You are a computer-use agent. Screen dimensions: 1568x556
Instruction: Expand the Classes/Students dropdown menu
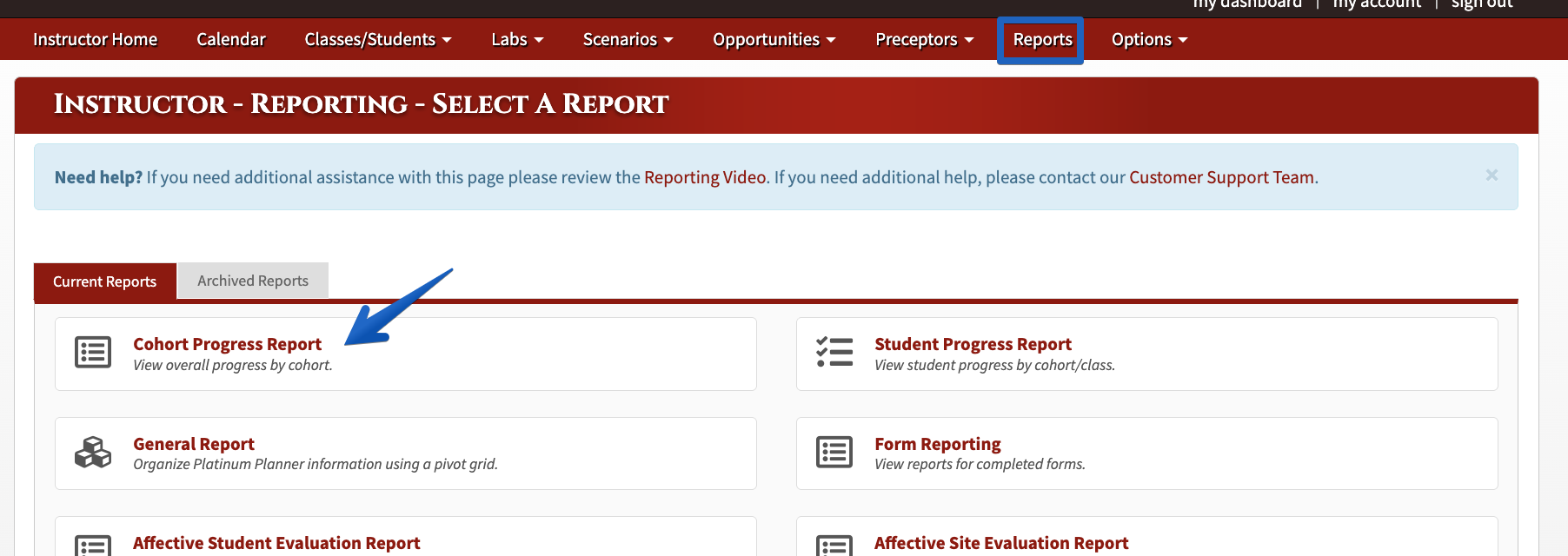tap(378, 39)
